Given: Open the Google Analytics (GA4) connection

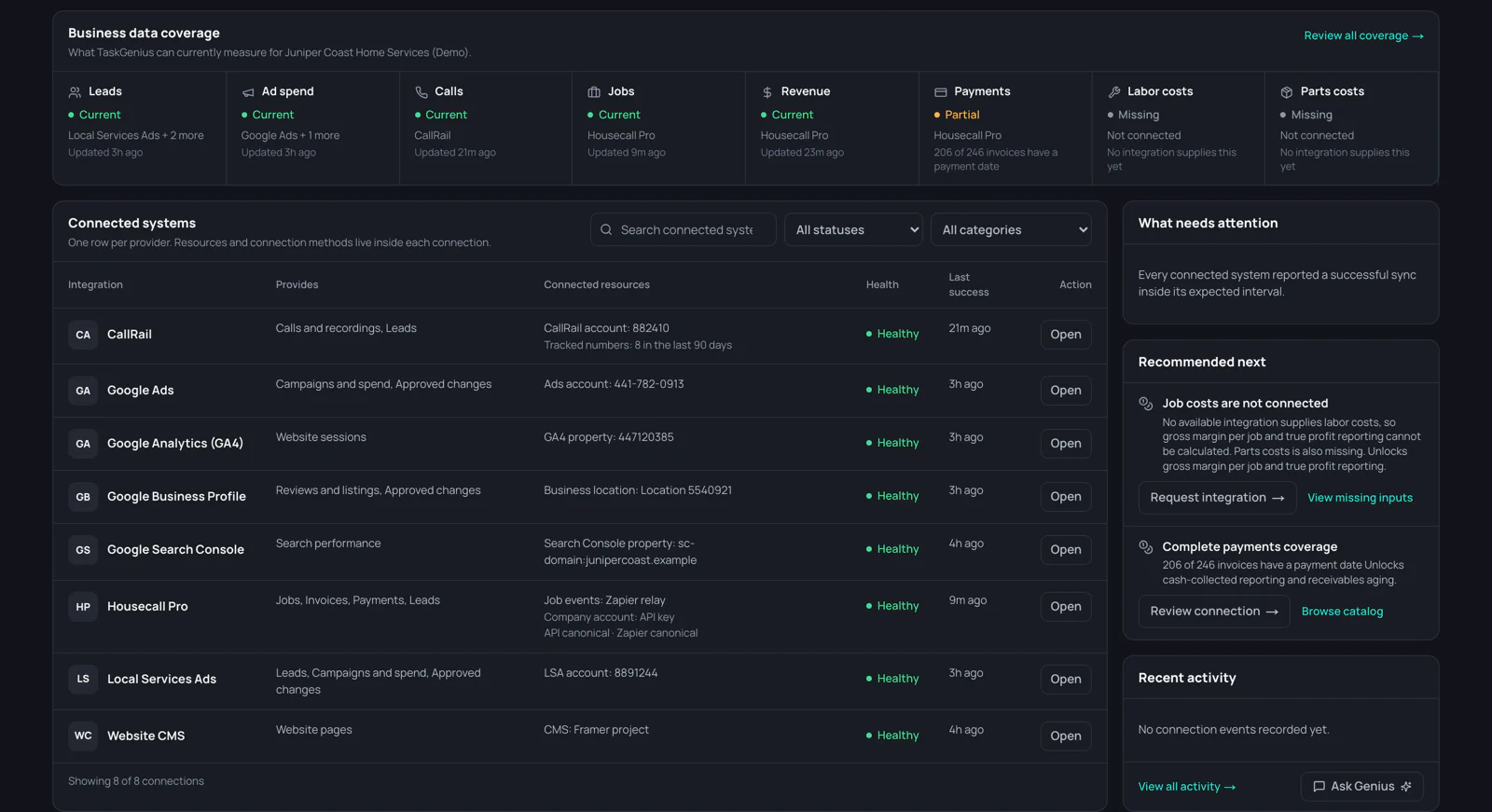Looking at the screenshot, I should pos(1066,444).
